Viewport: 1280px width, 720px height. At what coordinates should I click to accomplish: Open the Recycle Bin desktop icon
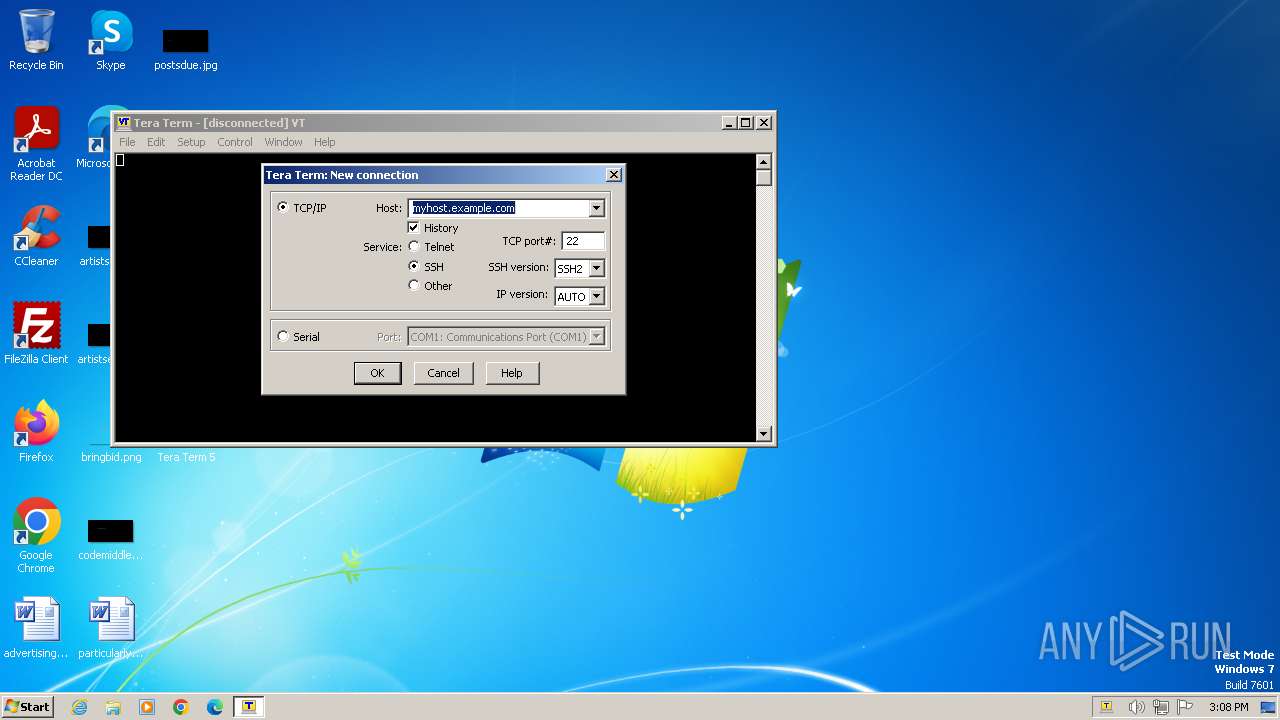[36, 40]
